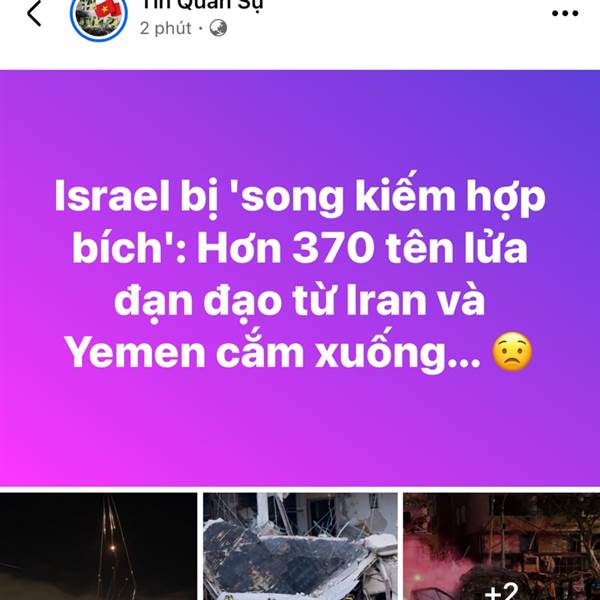Screen dimensions: 600x600
Task: Go back using the left arrow
Action: coord(34,13)
